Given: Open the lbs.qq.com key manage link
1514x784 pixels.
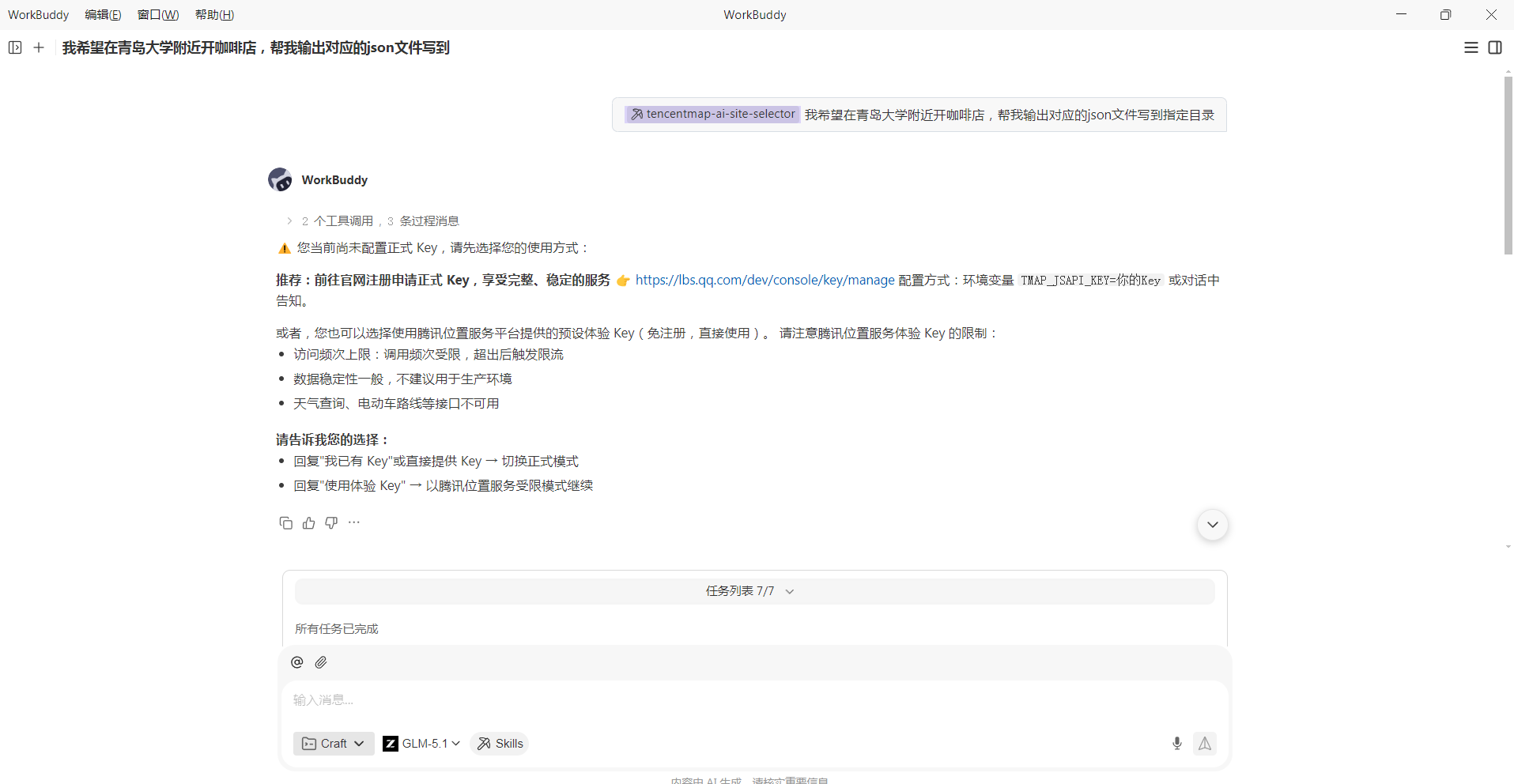Looking at the screenshot, I should point(765,280).
